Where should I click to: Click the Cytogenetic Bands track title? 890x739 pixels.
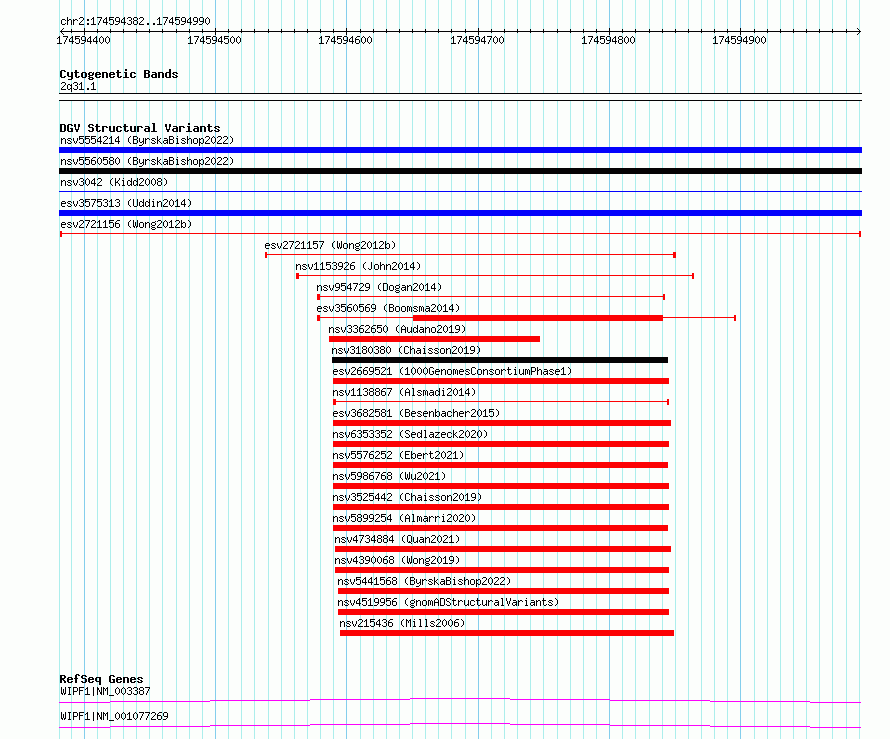click(119, 74)
